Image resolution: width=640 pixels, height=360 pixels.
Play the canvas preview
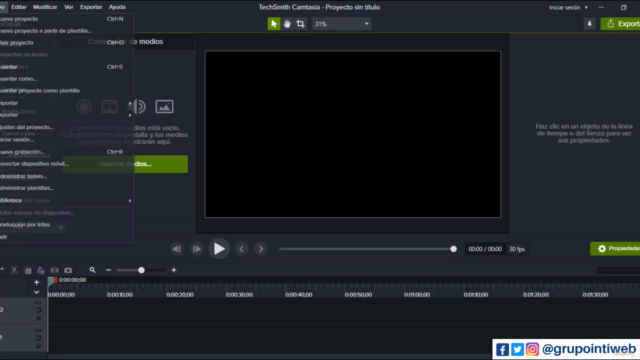[219, 249]
